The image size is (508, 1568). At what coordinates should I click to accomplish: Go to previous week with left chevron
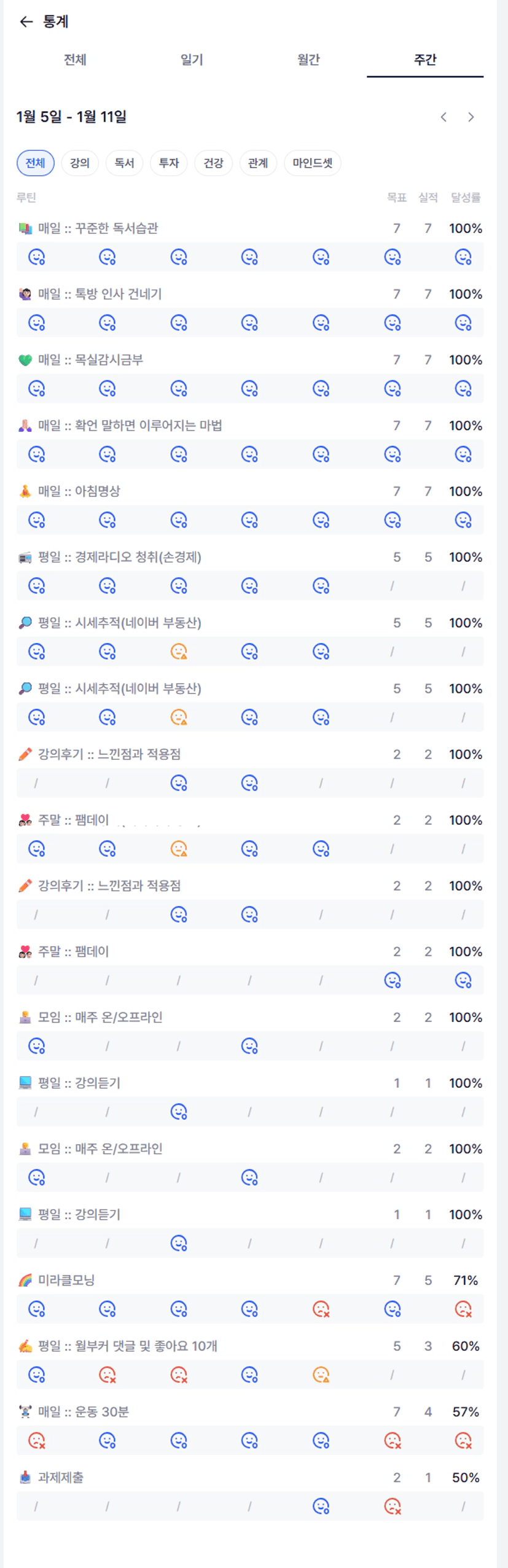444,117
